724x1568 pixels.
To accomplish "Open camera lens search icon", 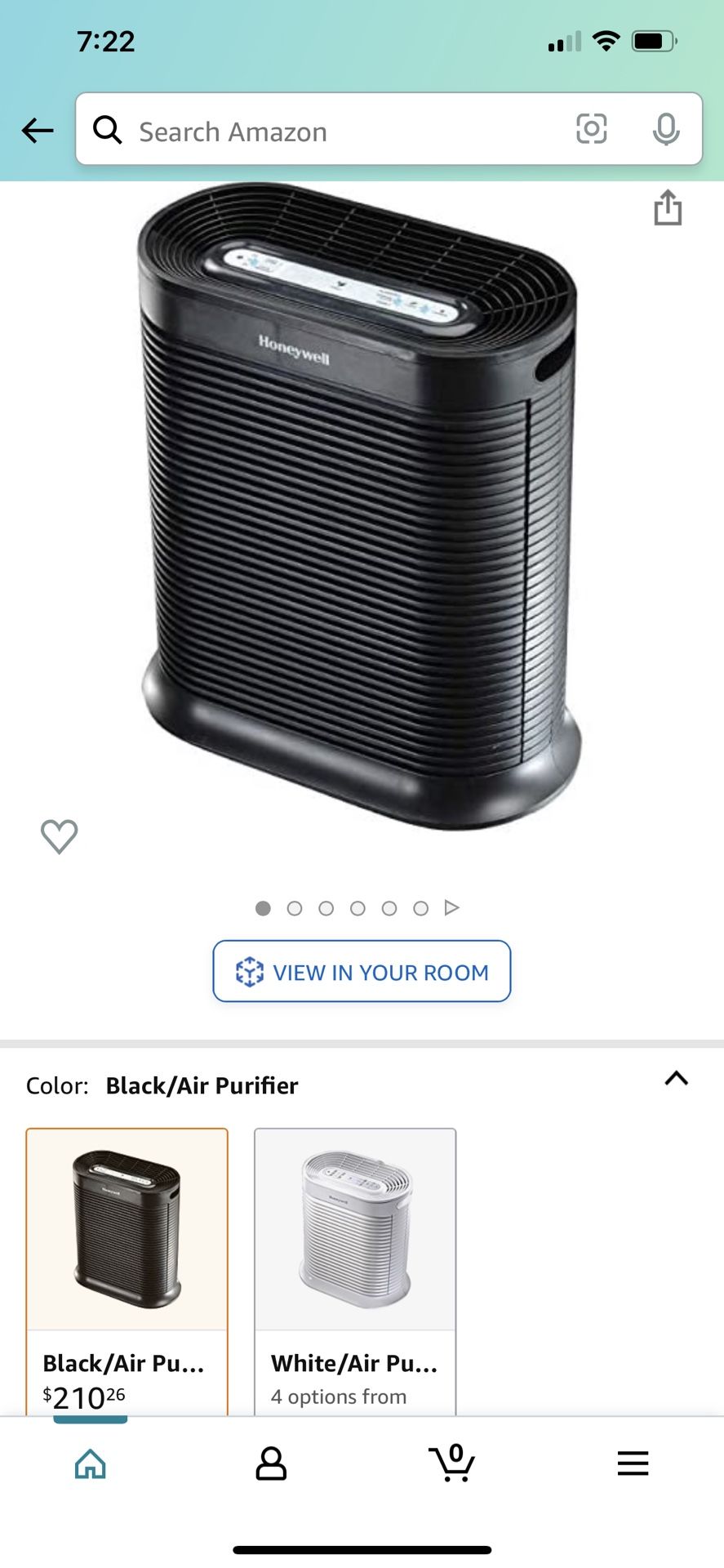I will coord(592,129).
